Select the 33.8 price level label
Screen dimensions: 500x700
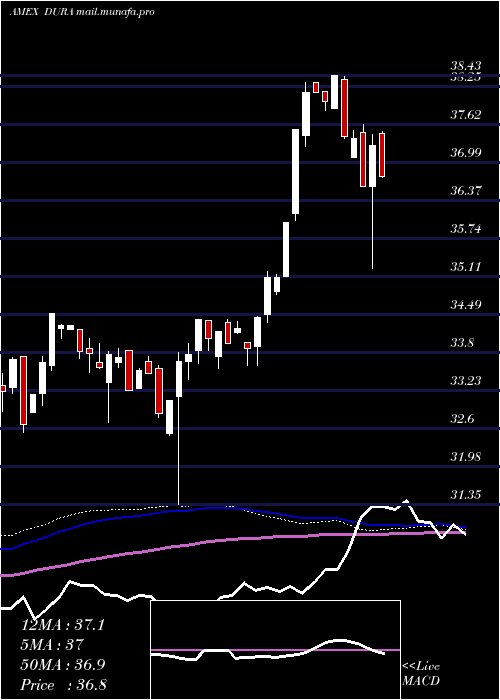(x=463, y=343)
